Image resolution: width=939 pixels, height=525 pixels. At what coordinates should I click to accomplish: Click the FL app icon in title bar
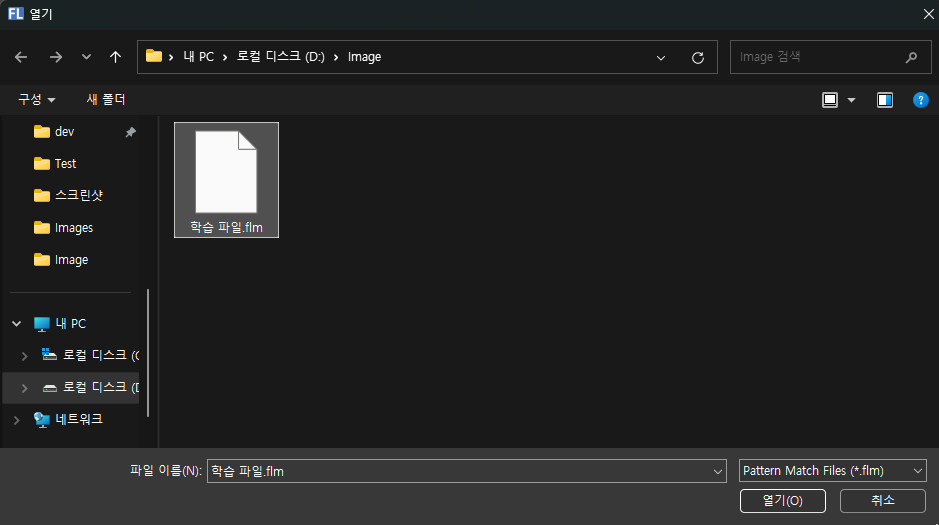pos(16,13)
